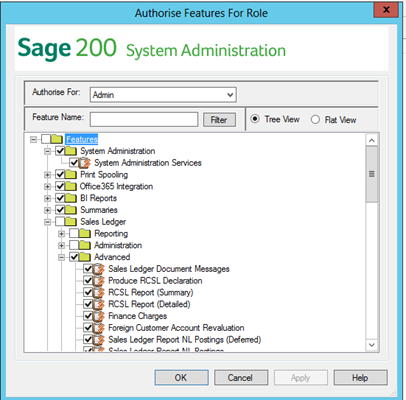Screen dimensions: 406x400
Task: Select the 'Sales Ledger Document Messages' row
Action: coord(169,269)
